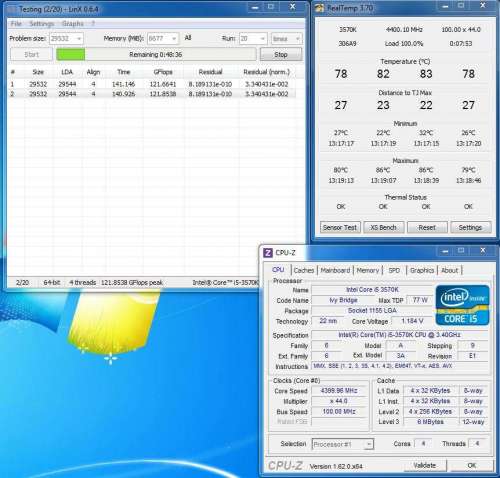Click the Validate button in CPU-Z
The image size is (500, 478).
(x=425, y=465)
